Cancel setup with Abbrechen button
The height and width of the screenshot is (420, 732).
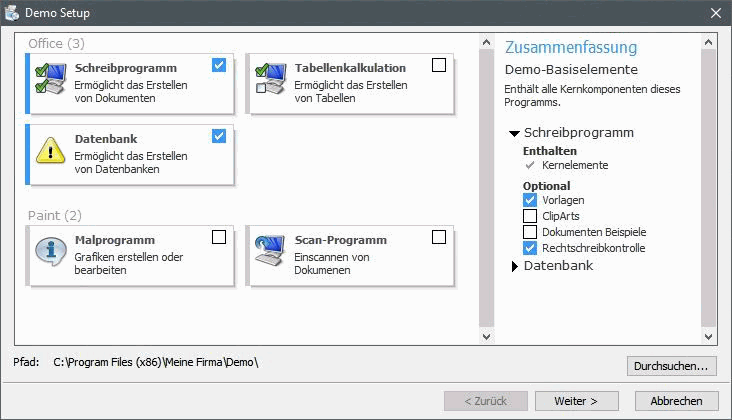click(x=676, y=401)
